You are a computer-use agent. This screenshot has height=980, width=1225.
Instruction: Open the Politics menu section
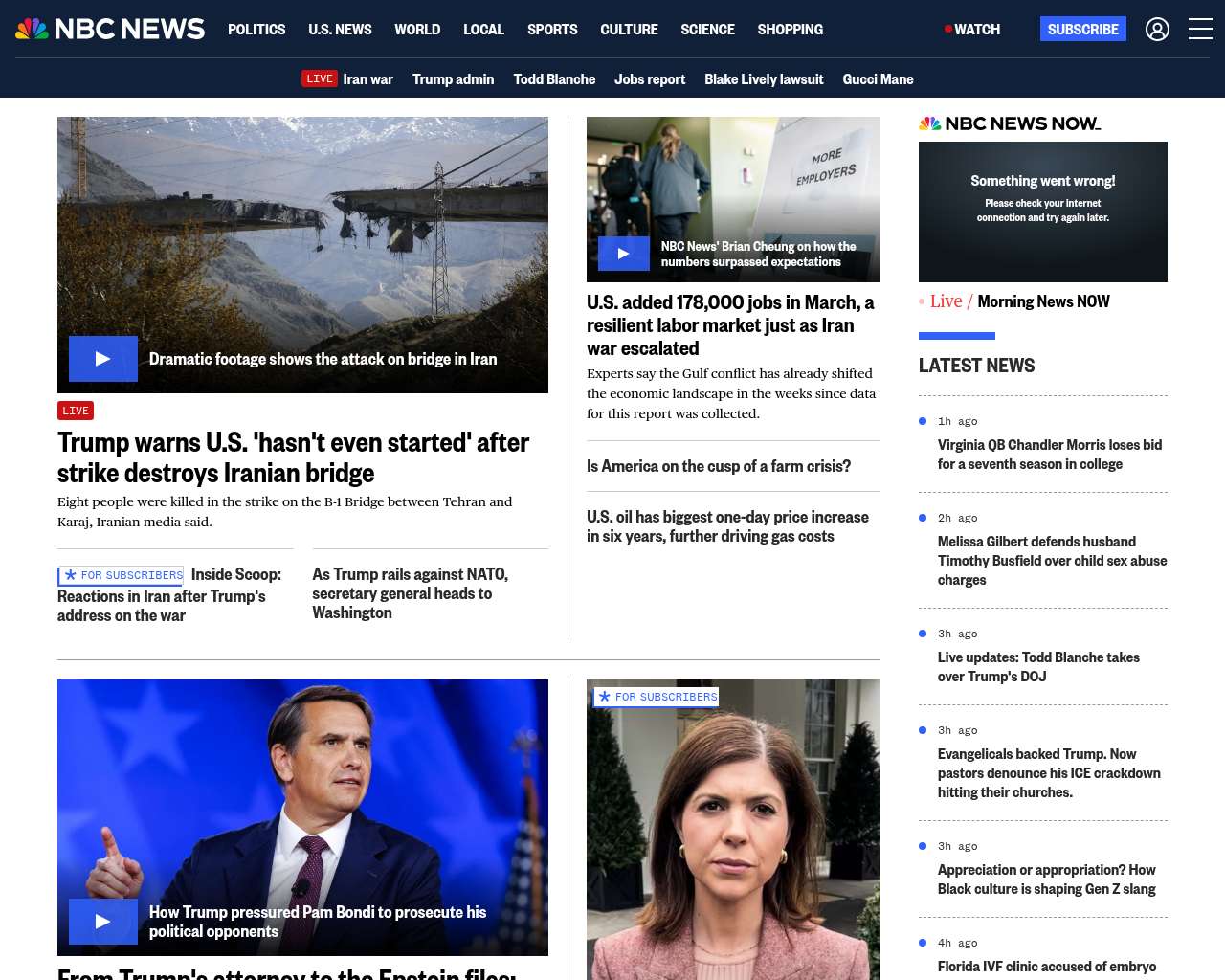pyautogui.click(x=256, y=30)
